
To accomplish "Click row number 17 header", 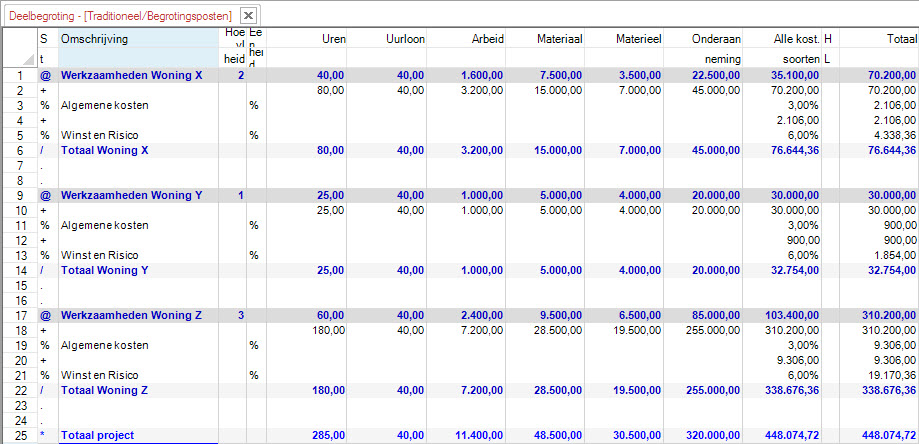I will 18,315.
